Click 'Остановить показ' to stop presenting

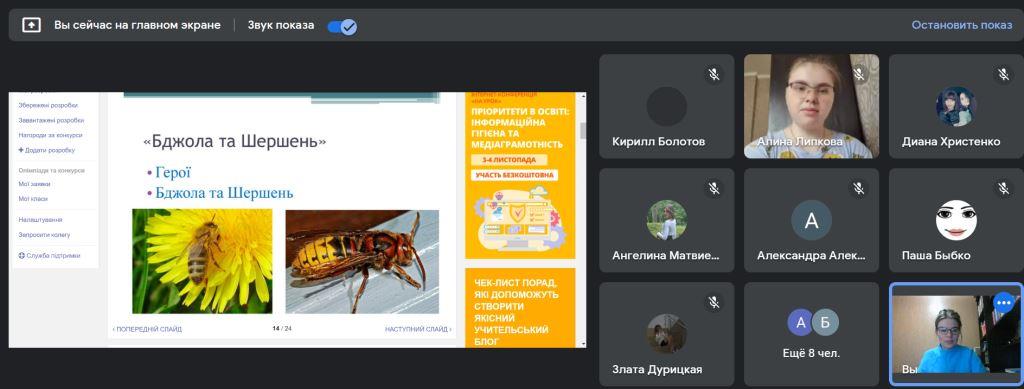pyautogui.click(x=962, y=25)
